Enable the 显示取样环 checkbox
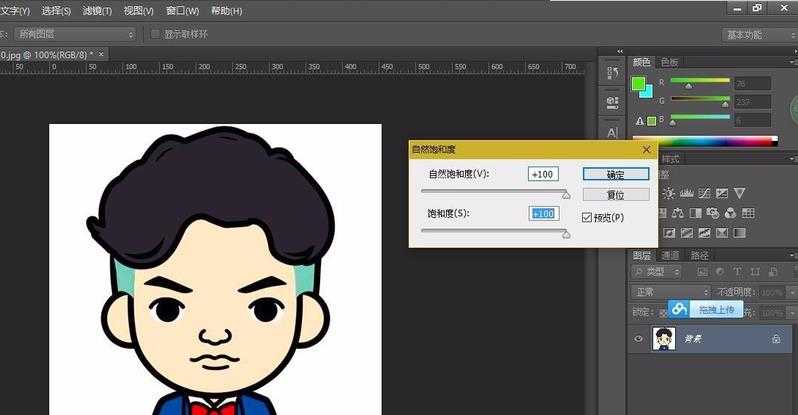This screenshot has width=798, height=415. 155,34
